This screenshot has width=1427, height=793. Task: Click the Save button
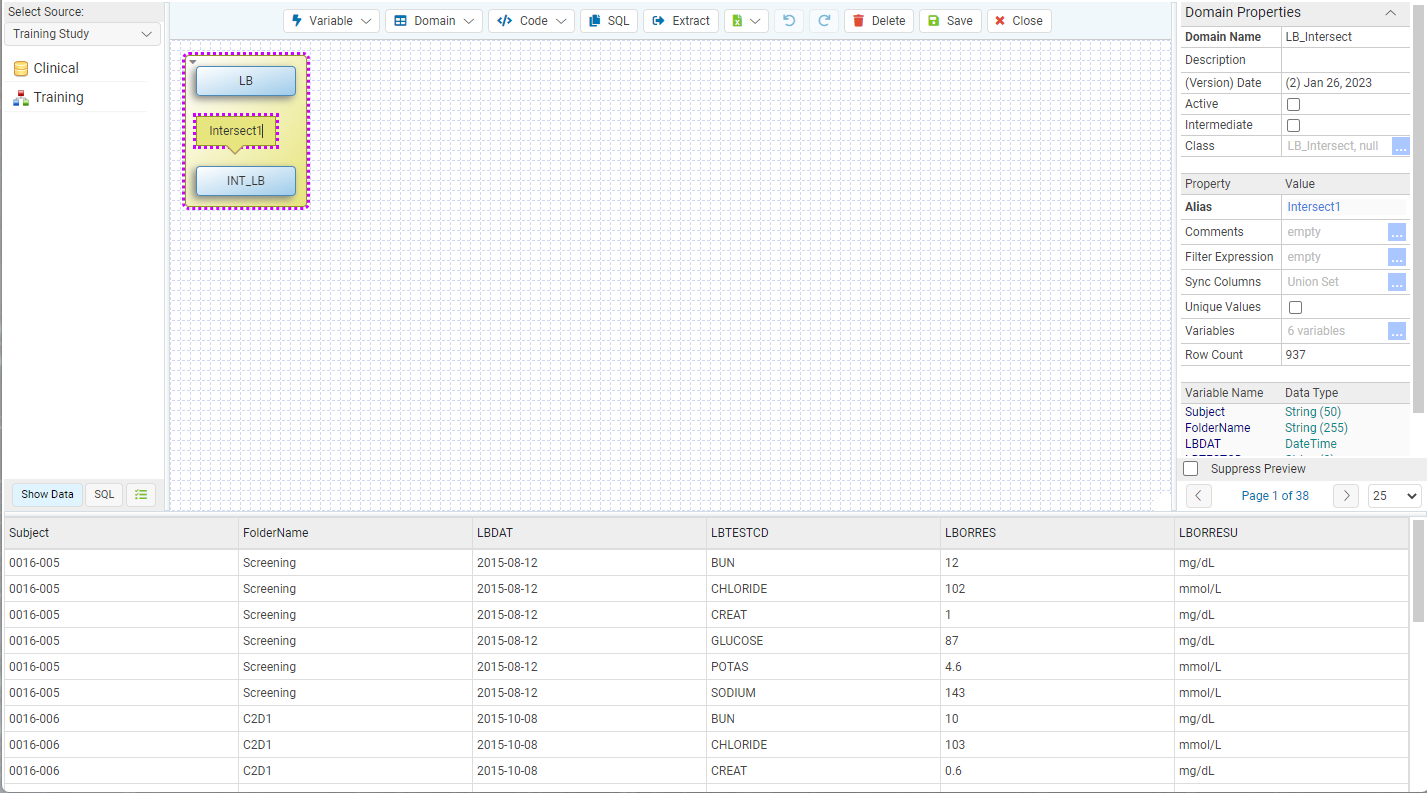click(x=950, y=21)
